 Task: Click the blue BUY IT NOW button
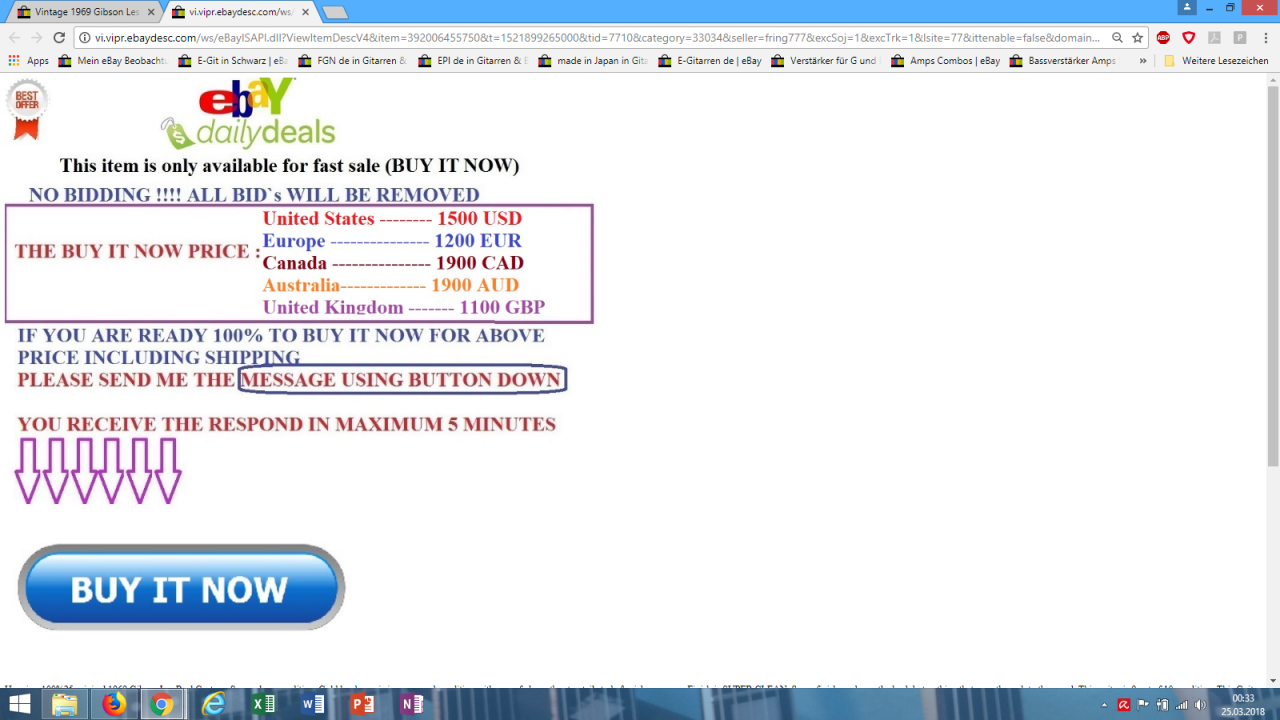pos(181,588)
